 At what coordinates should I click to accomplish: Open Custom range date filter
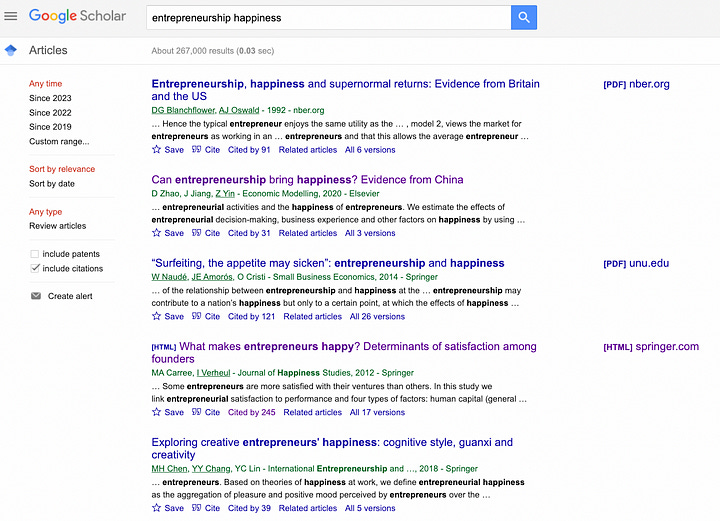pos(59,141)
